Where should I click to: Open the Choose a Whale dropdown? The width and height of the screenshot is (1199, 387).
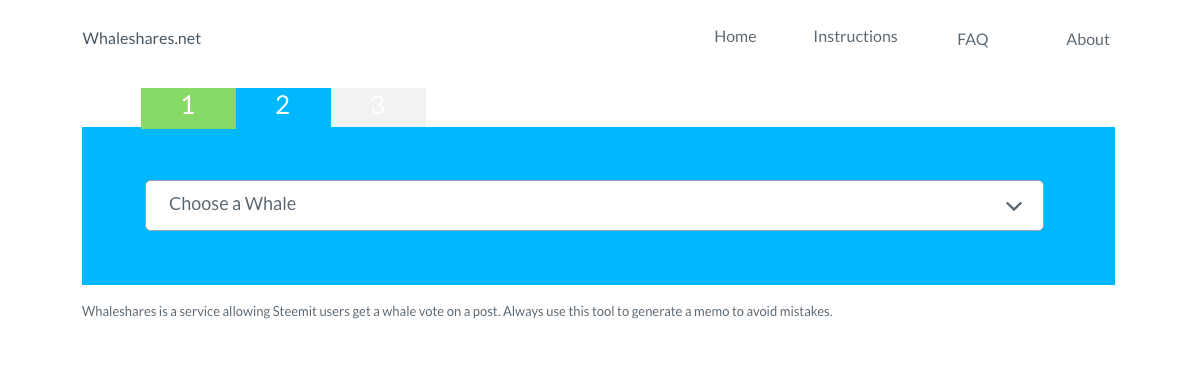tap(594, 205)
